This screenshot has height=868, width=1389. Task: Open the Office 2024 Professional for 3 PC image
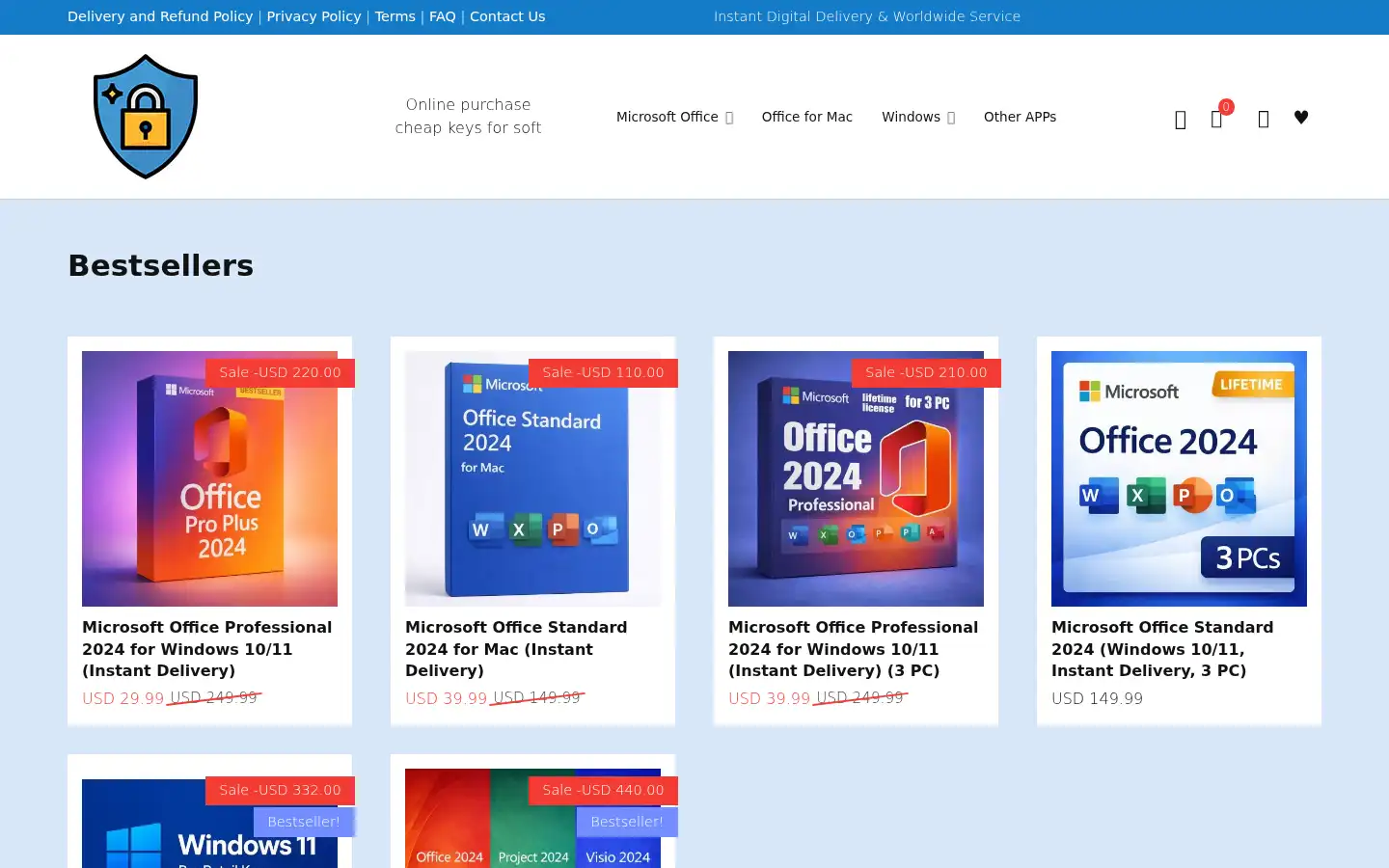point(856,478)
